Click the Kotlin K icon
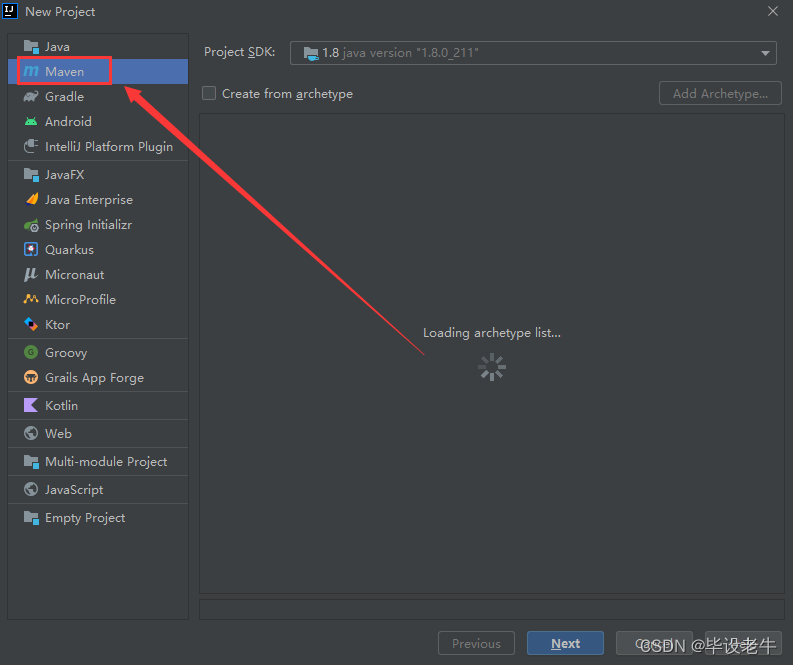Screen dimensions: 793x665 pyautogui.click(x=31, y=405)
